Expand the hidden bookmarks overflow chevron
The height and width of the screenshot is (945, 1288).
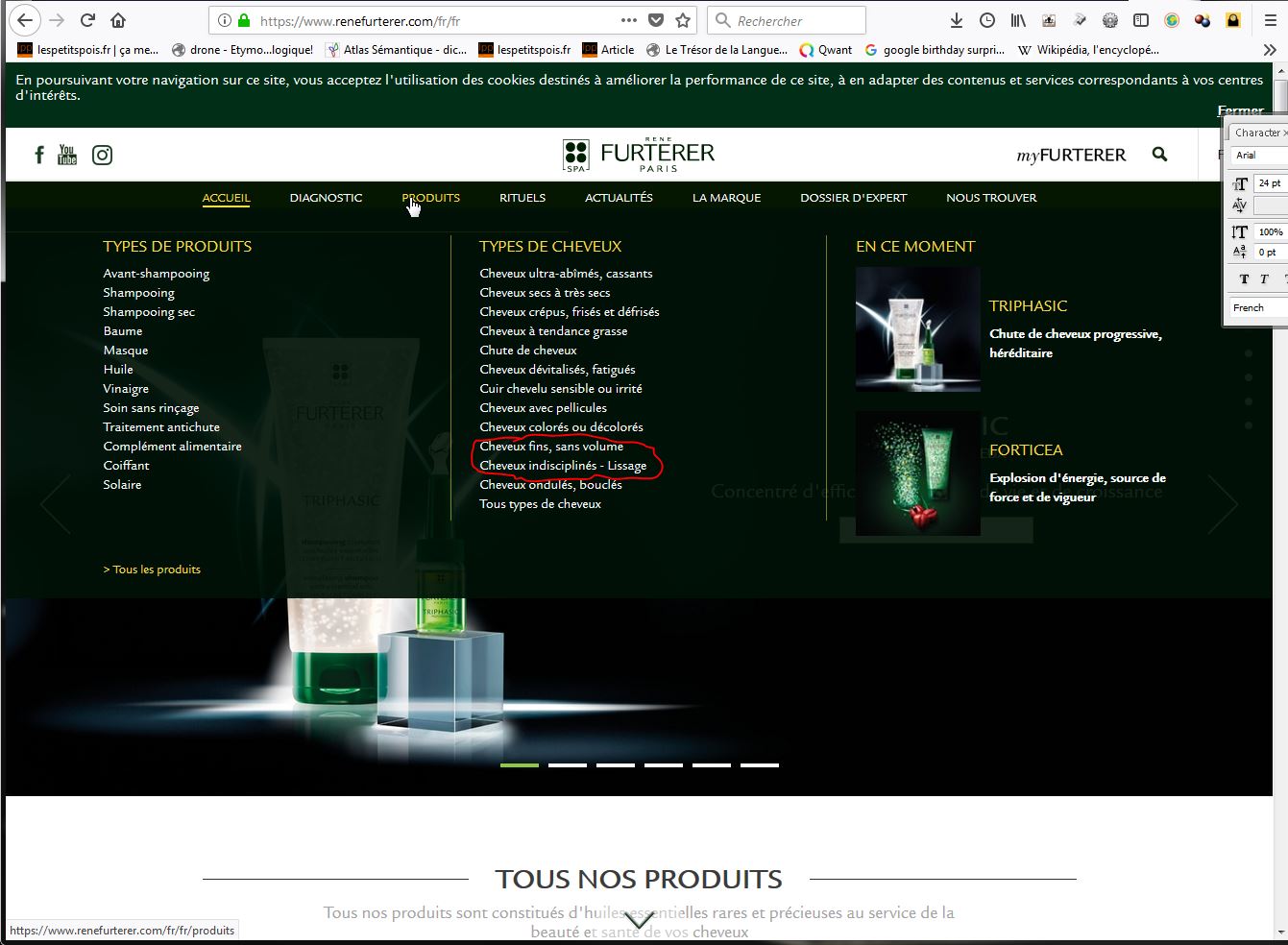click(1269, 50)
